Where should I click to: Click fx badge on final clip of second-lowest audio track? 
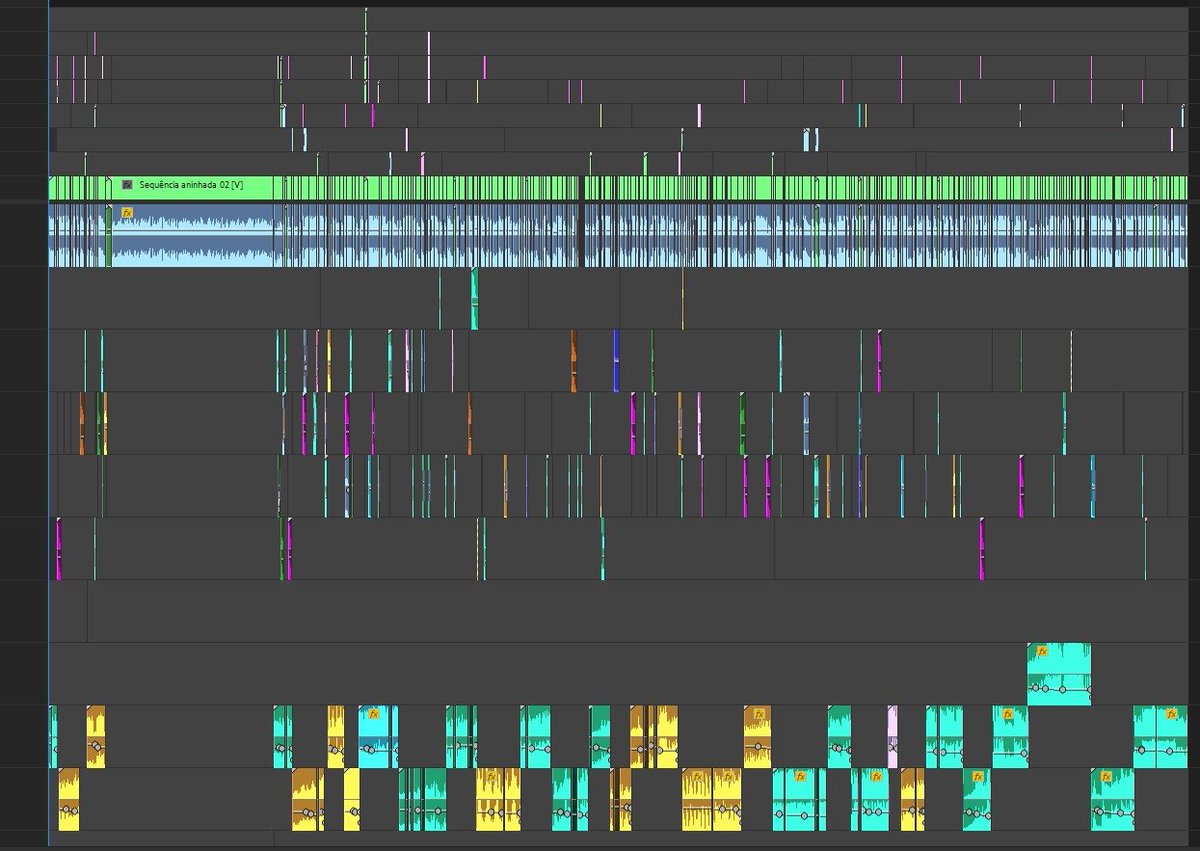click(1170, 714)
